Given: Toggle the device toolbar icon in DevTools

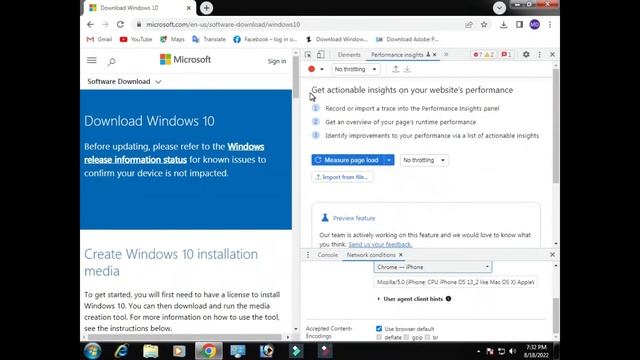Looking at the screenshot, I should click(x=321, y=54).
